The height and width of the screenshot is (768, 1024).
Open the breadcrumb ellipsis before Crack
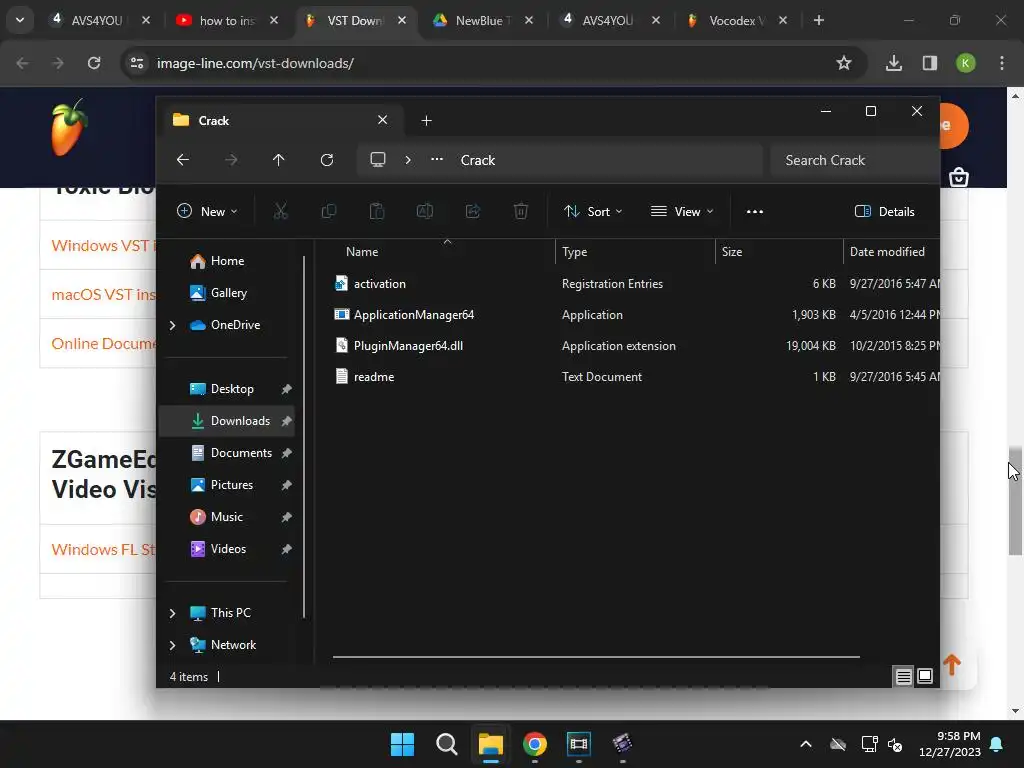(437, 159)
